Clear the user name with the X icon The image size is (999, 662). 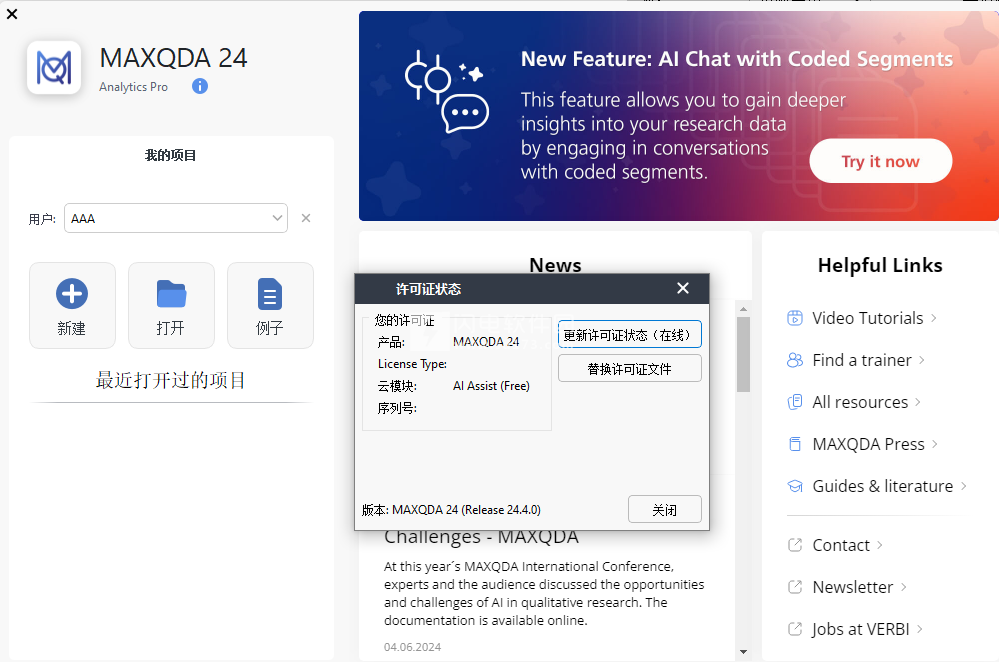[x=306, y=218]
